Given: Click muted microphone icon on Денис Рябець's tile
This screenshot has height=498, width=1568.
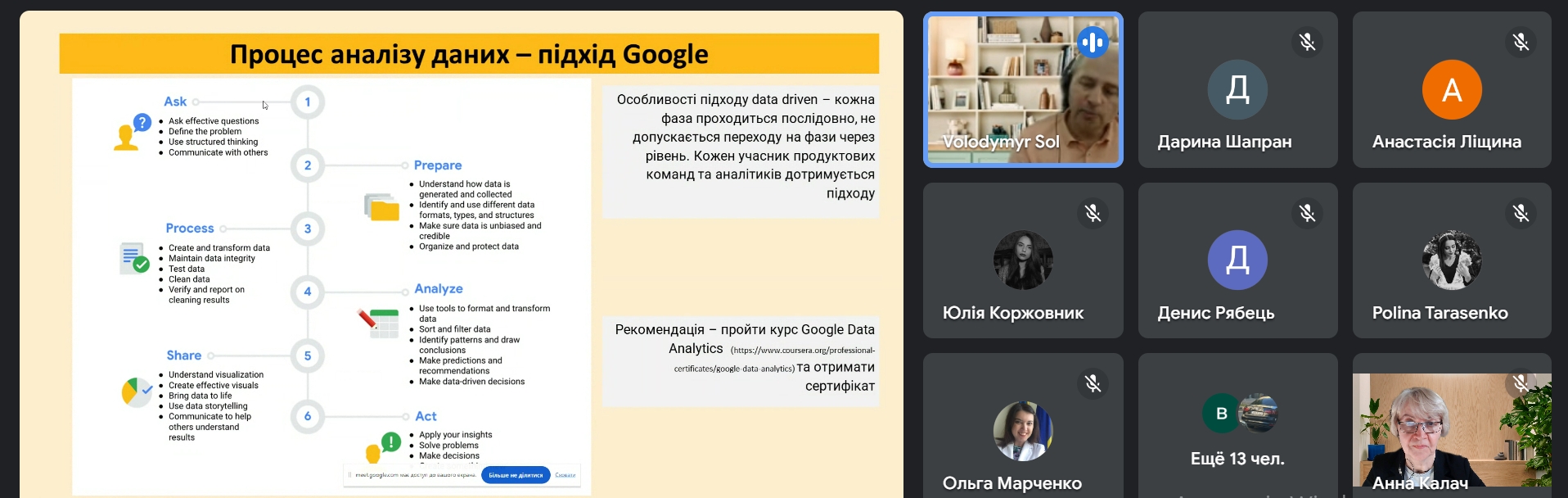Looking at the screenshot, I should [1307, 213].
